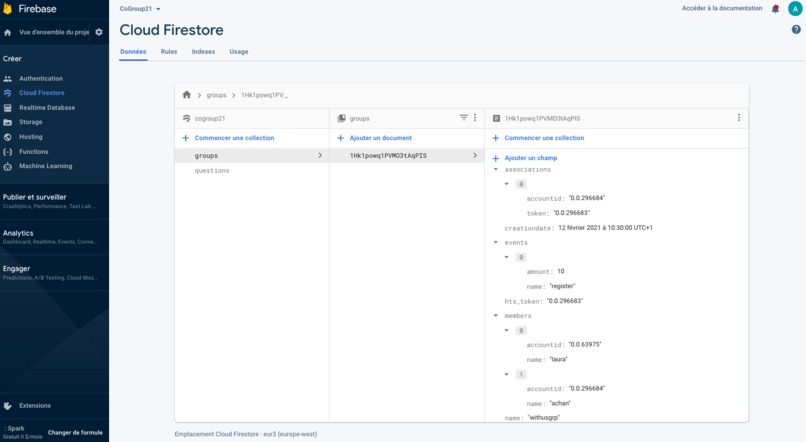Expand the Analytics section
This screenshot has height=442, width=806.
54,237
